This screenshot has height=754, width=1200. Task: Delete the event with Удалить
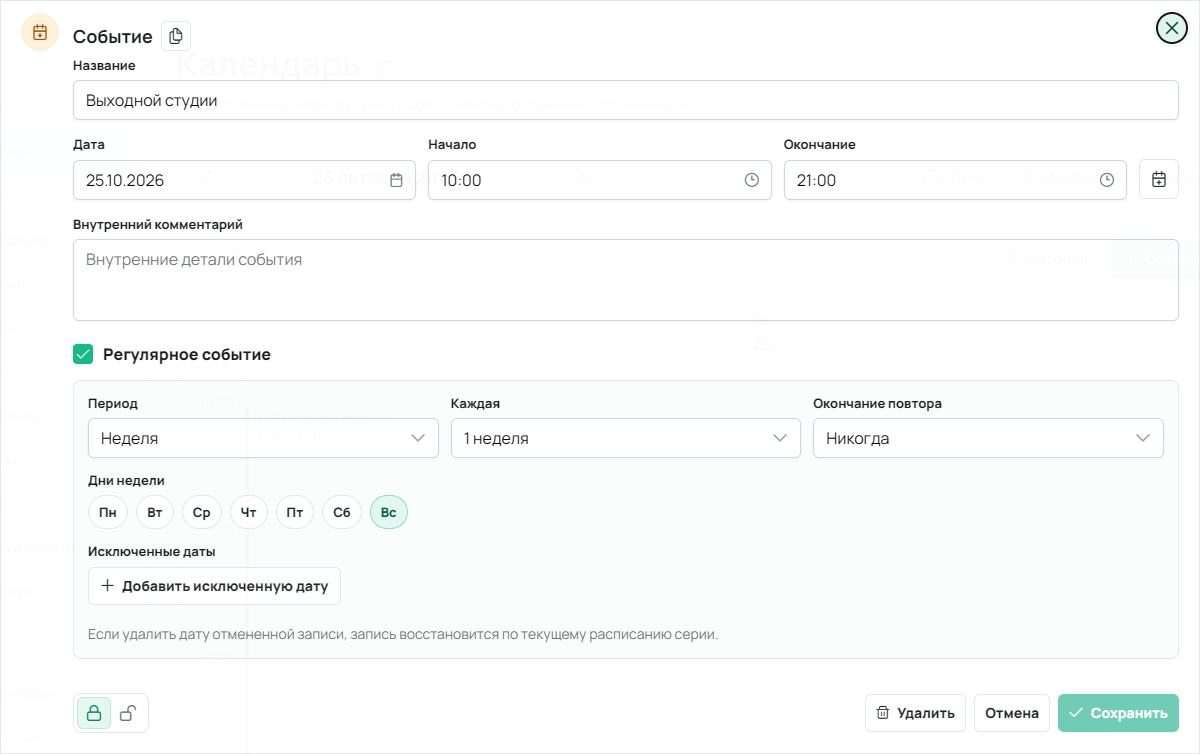[915, 713]
